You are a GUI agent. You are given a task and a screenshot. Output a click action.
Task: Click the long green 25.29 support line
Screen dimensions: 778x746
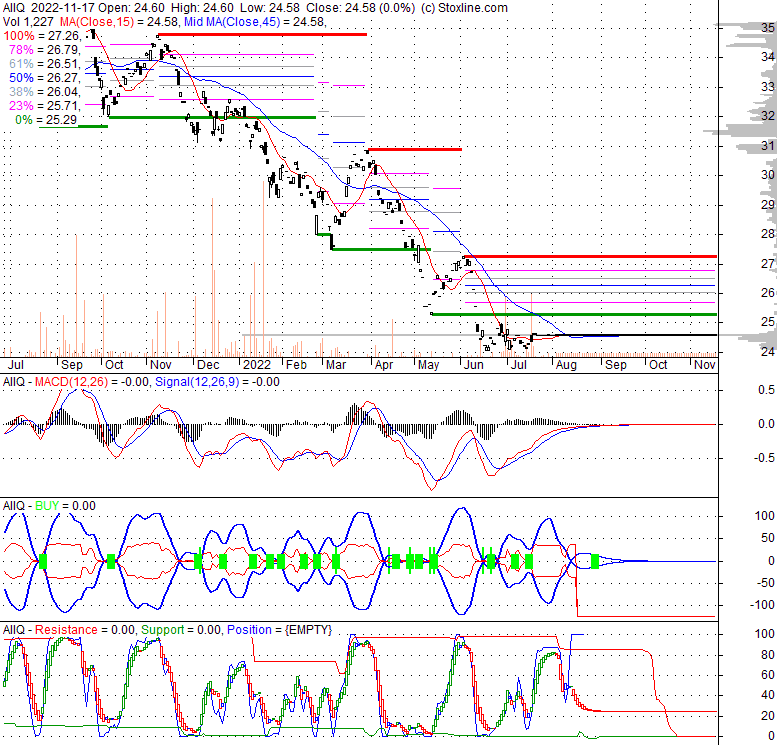click(x=575, y=314)
